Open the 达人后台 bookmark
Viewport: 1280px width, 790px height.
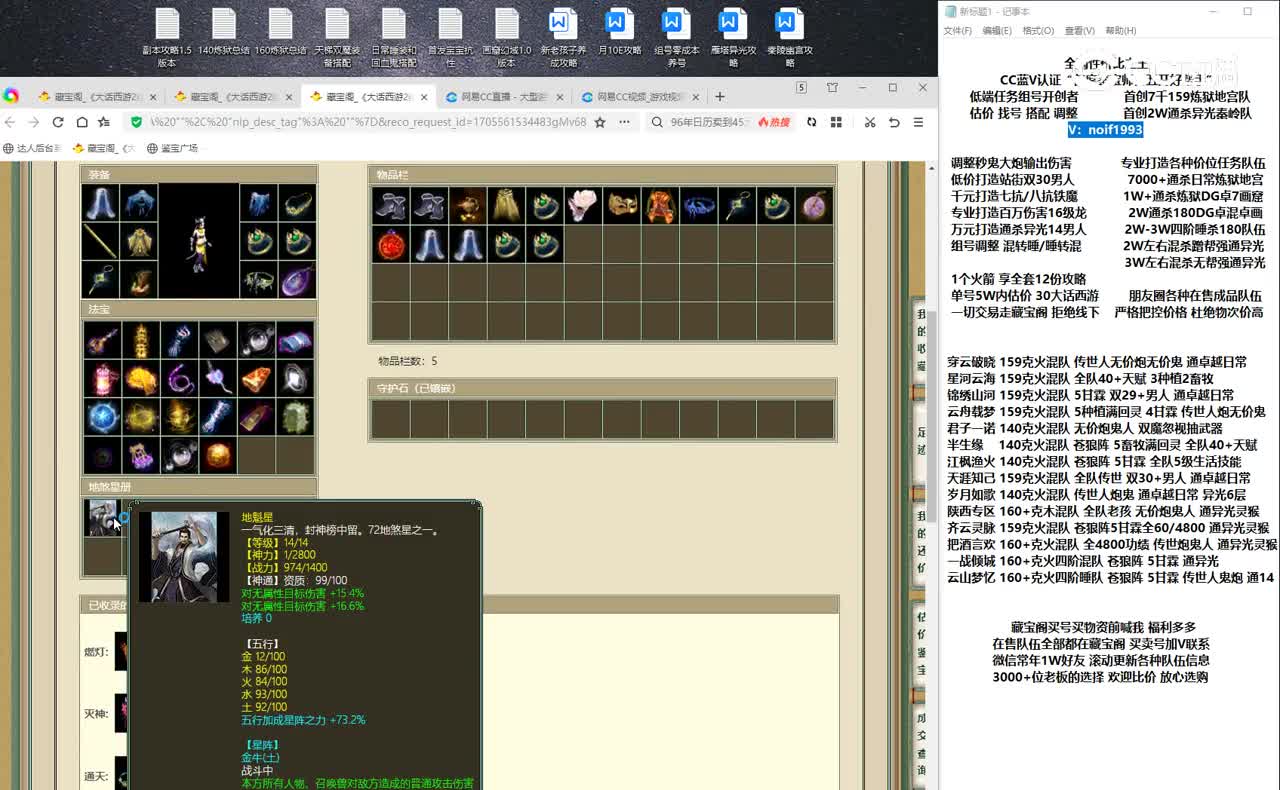click(32, 148)
